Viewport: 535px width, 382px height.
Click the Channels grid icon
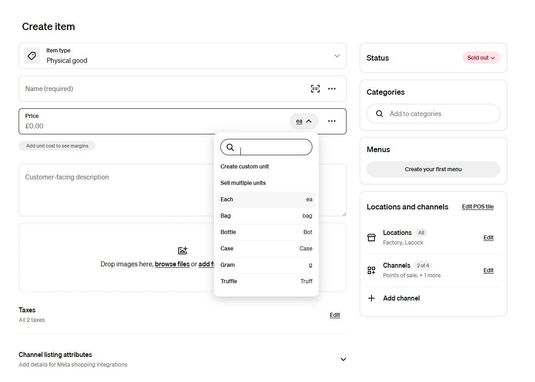[371, 270]
